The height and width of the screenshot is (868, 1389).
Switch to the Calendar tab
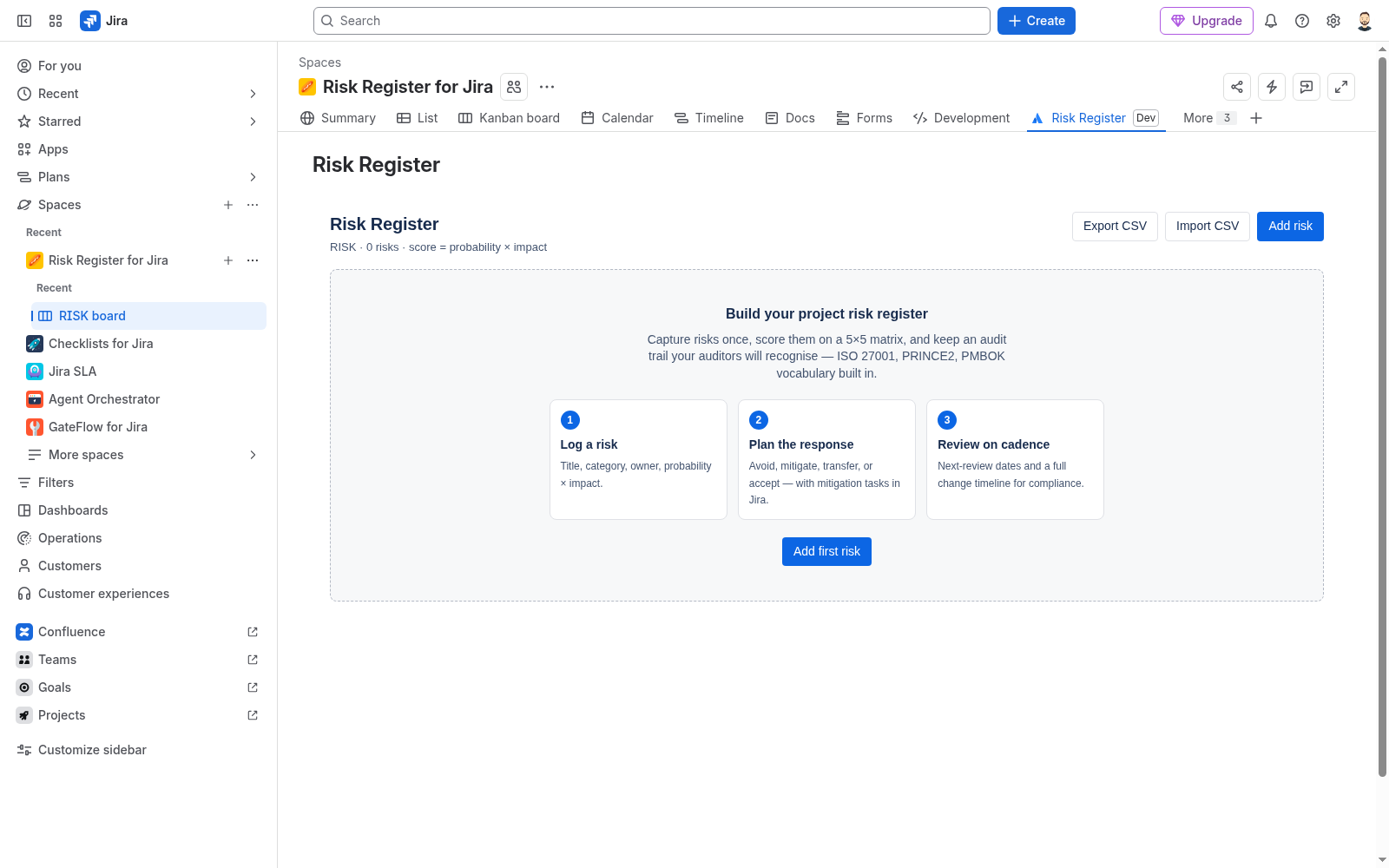pyautogui.click(x=616, y=118)
